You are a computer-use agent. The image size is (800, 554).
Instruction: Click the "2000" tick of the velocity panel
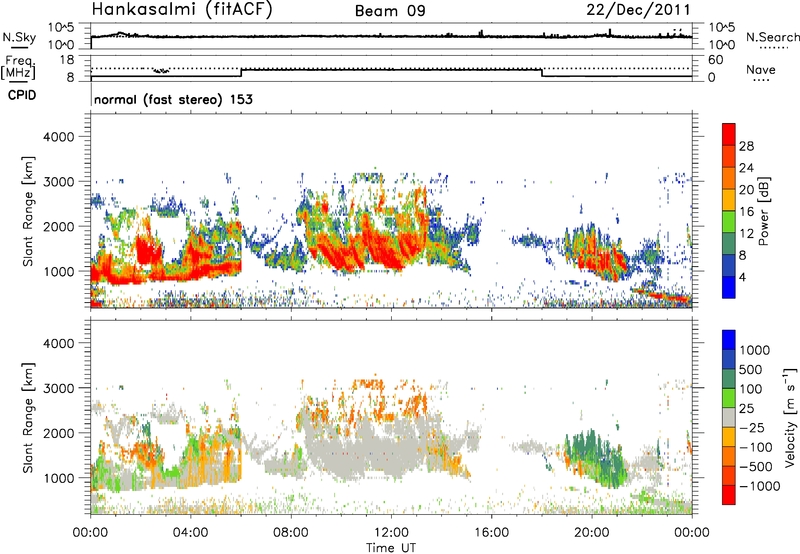58,433
